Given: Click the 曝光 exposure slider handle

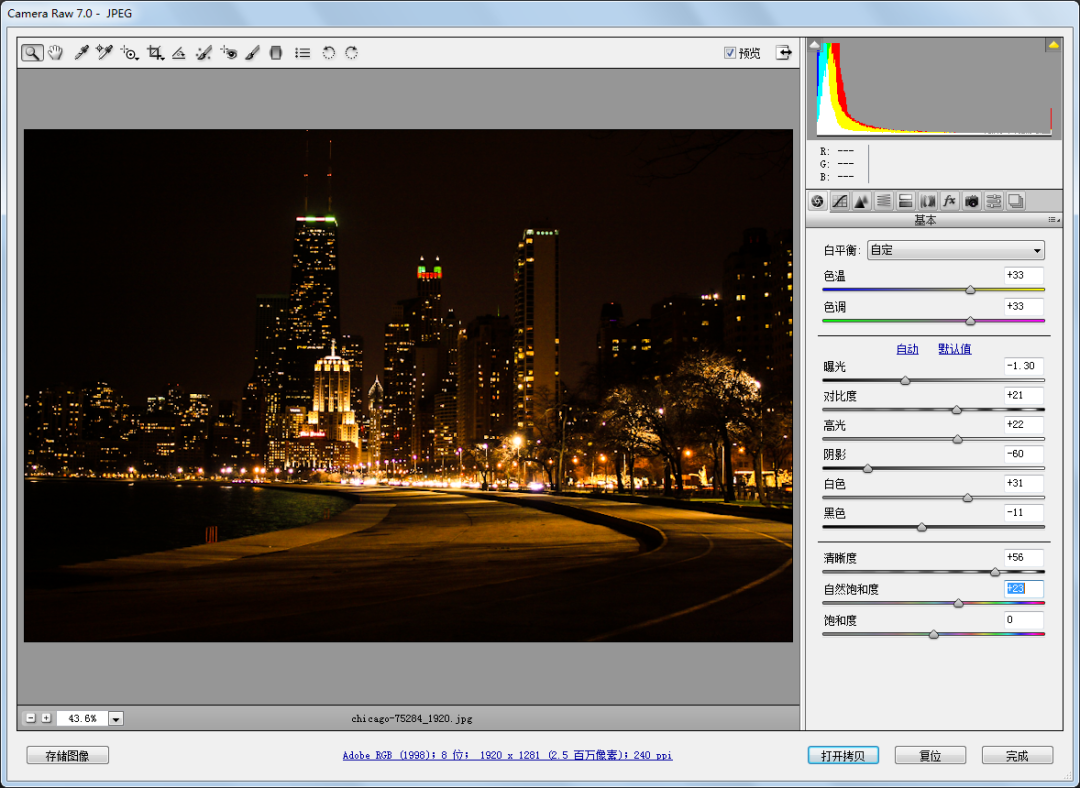Looking at the screenshot, I should [x=905, y=380].
